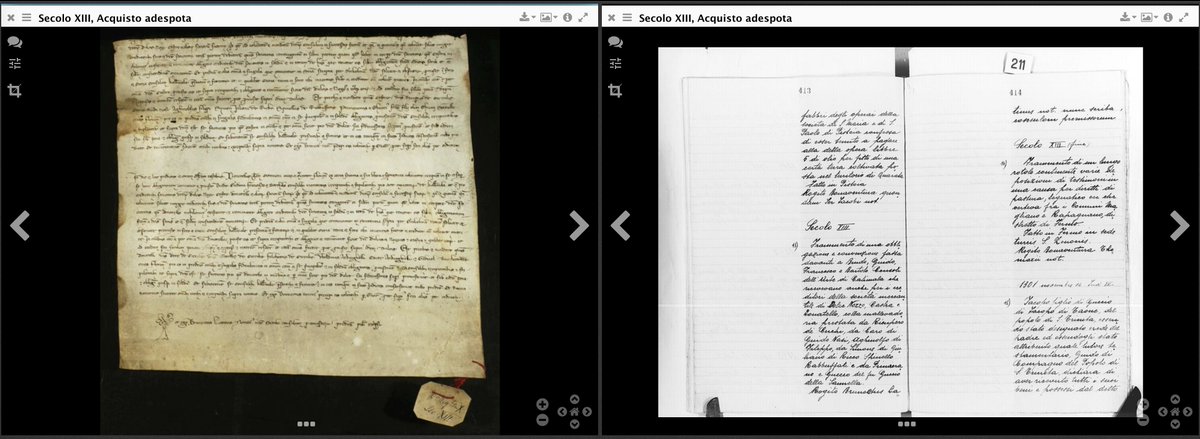Viewport: 1200px width, 439px height.
Task: Reset view with home icon in left window
Action: coord(574,412)
